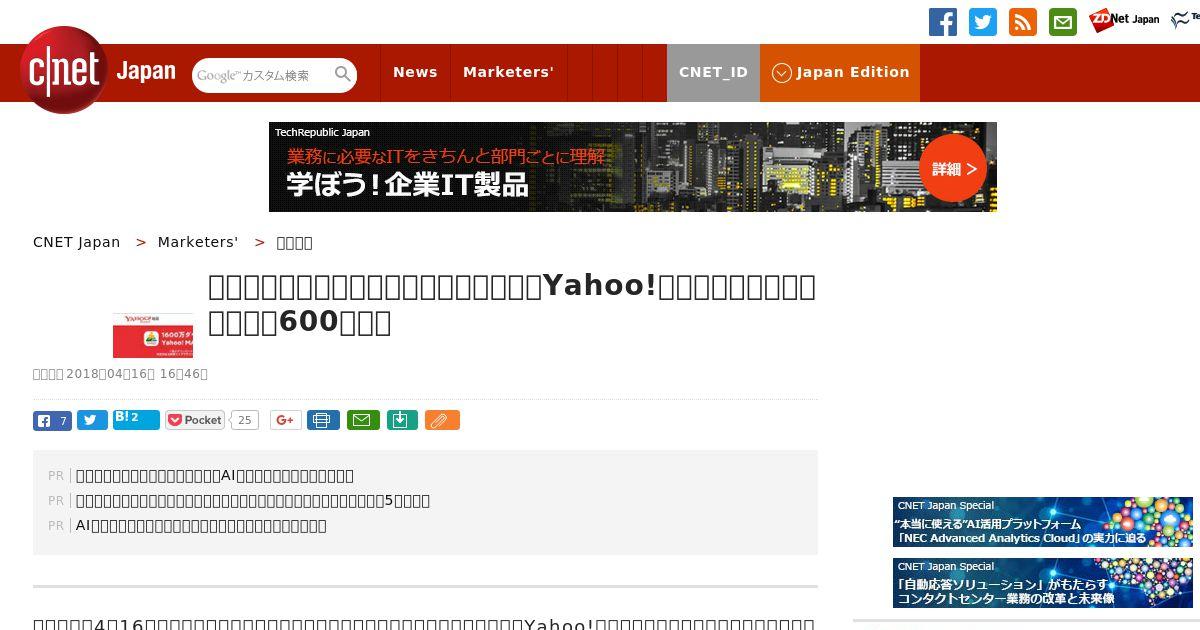Open the Yahoo! MAP article thumbnail
Image resolution: width=1200 pixels, height=630 pixels.
coord(153,335)
